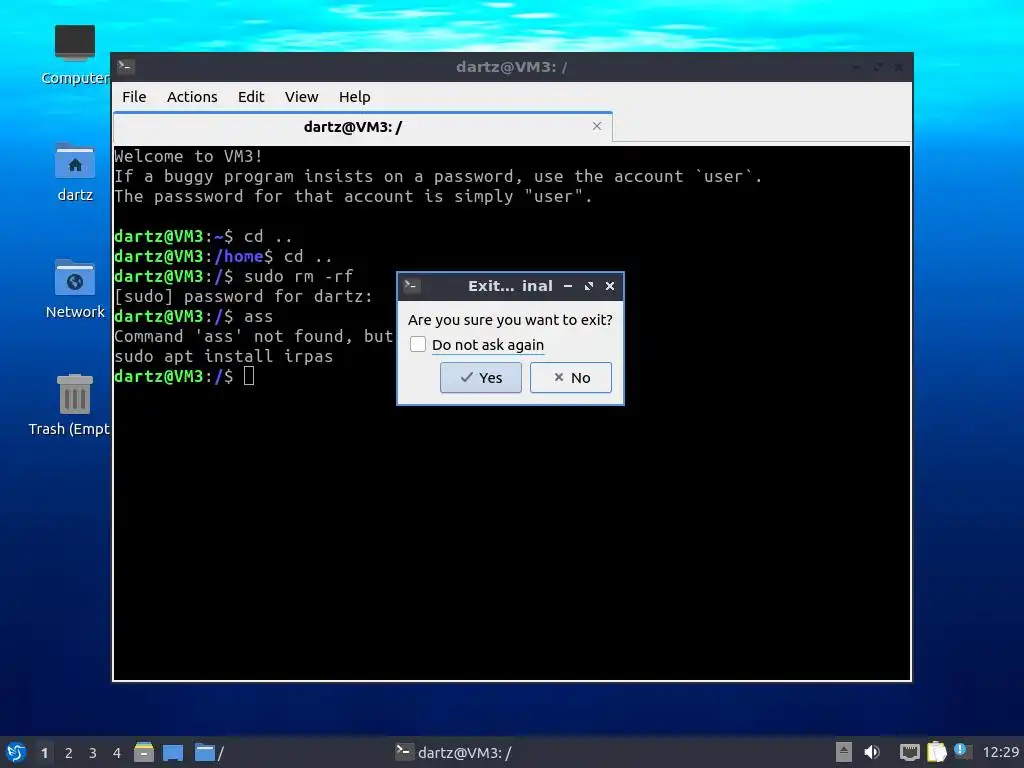The height and width of the screenshot is (768, 1024).
Task: Open the network monitor tray icon
Action: point(909,752)
